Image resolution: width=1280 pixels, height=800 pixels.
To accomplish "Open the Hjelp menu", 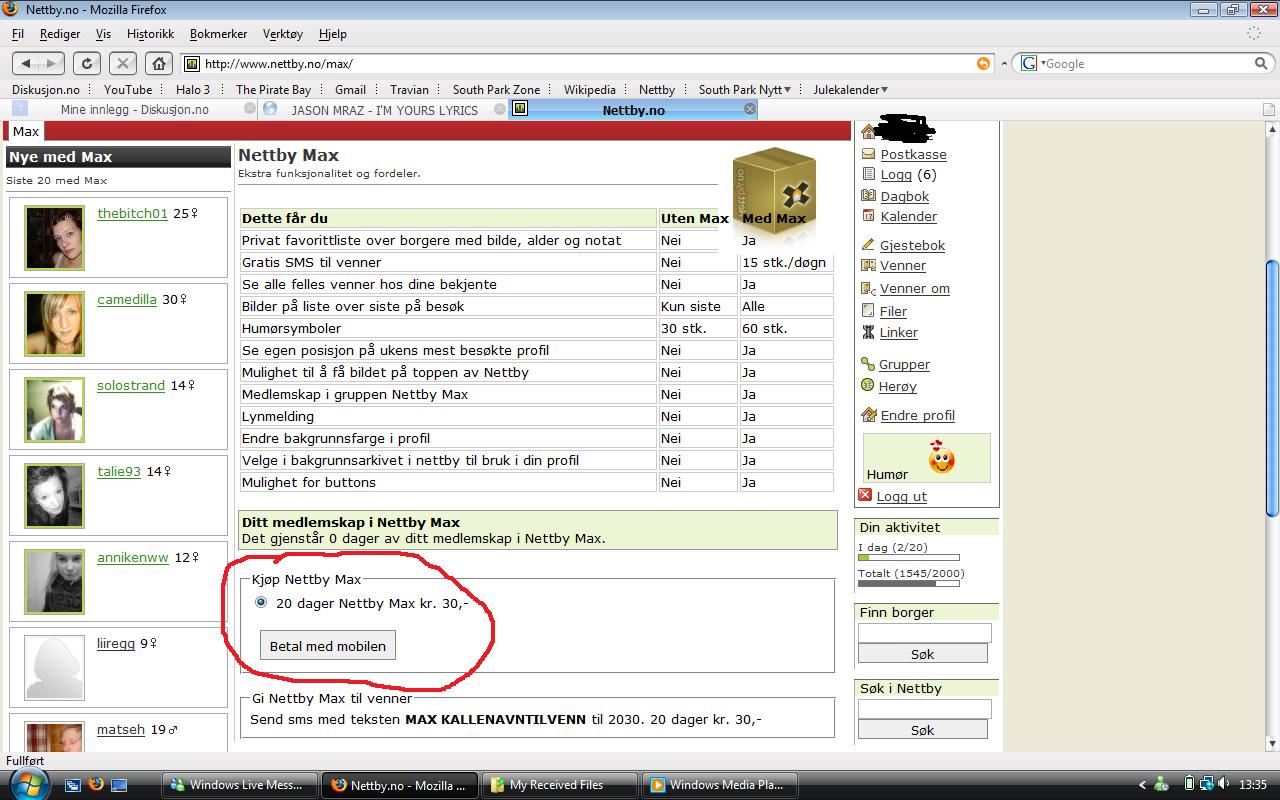I will point(333,33).
